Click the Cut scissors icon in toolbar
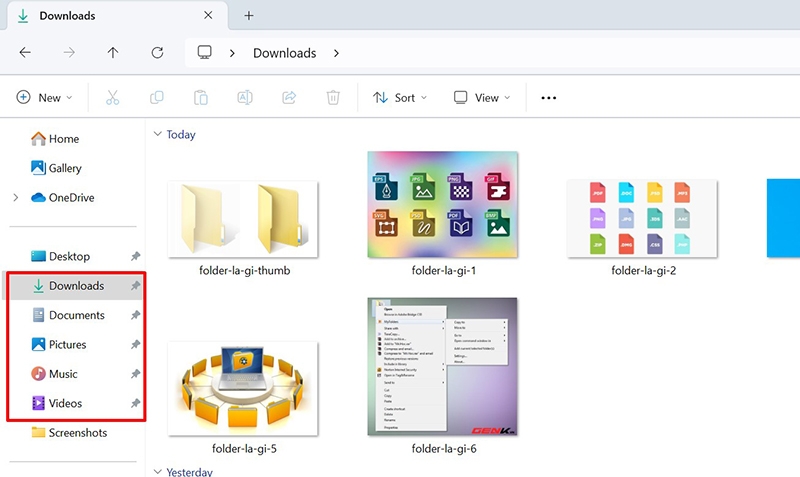 pos(113,98)
